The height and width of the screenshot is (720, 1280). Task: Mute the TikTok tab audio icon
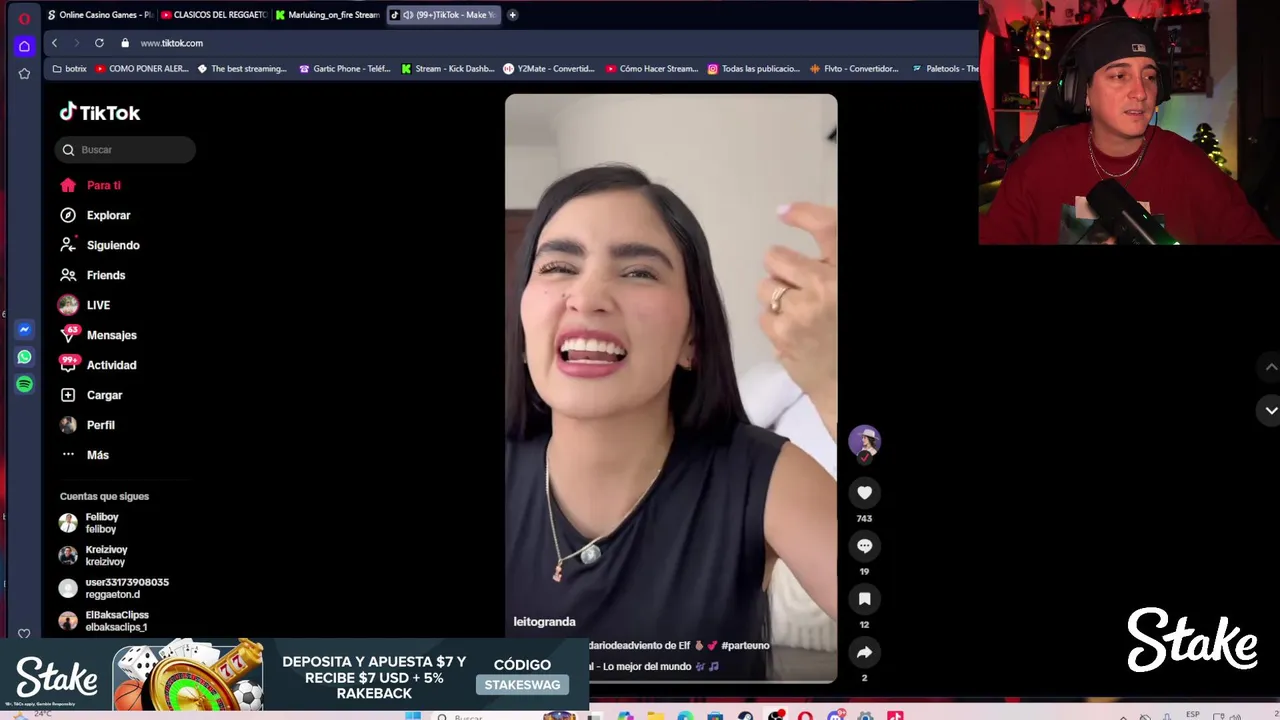click(408, 15)
